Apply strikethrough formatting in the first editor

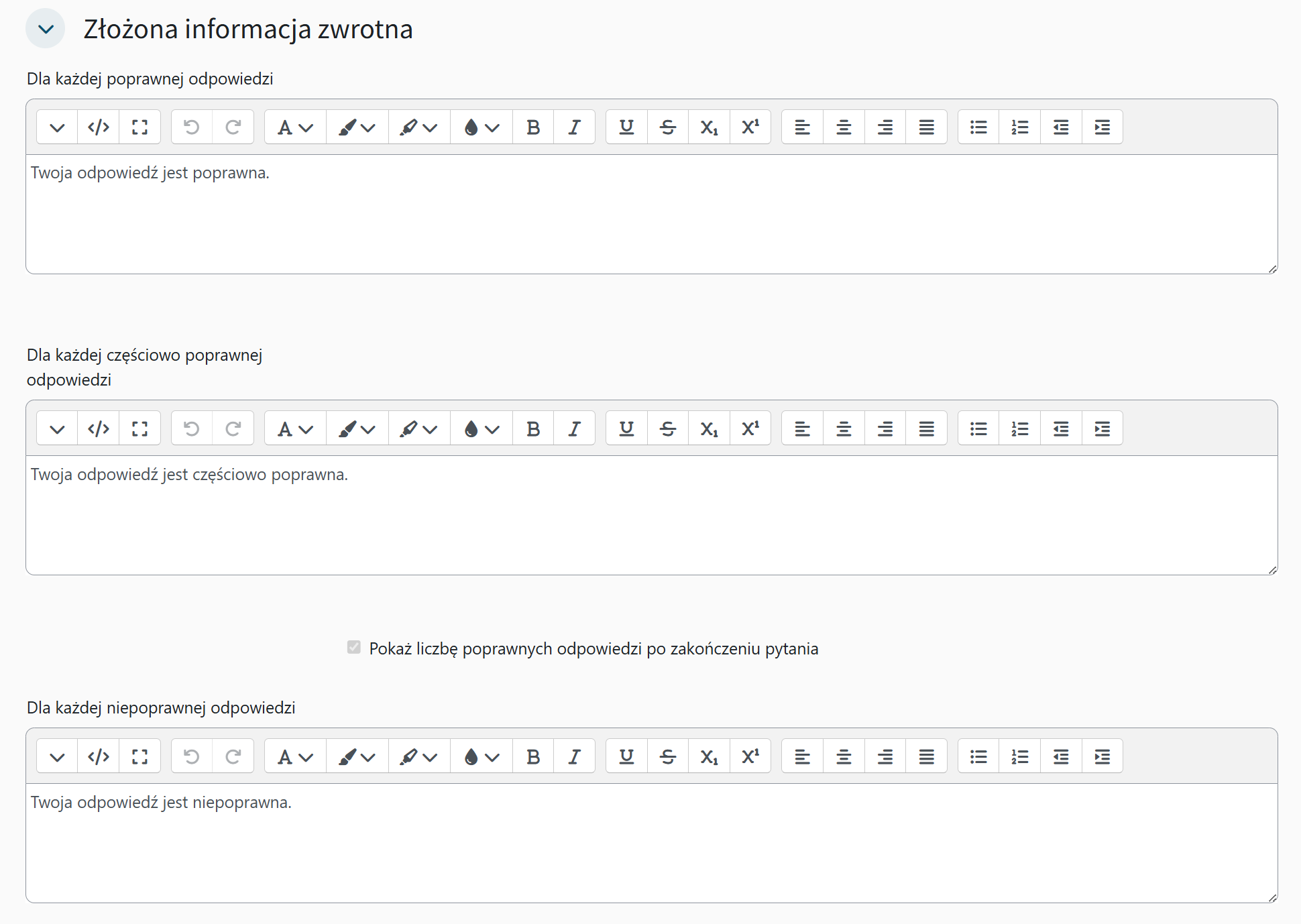667,126
